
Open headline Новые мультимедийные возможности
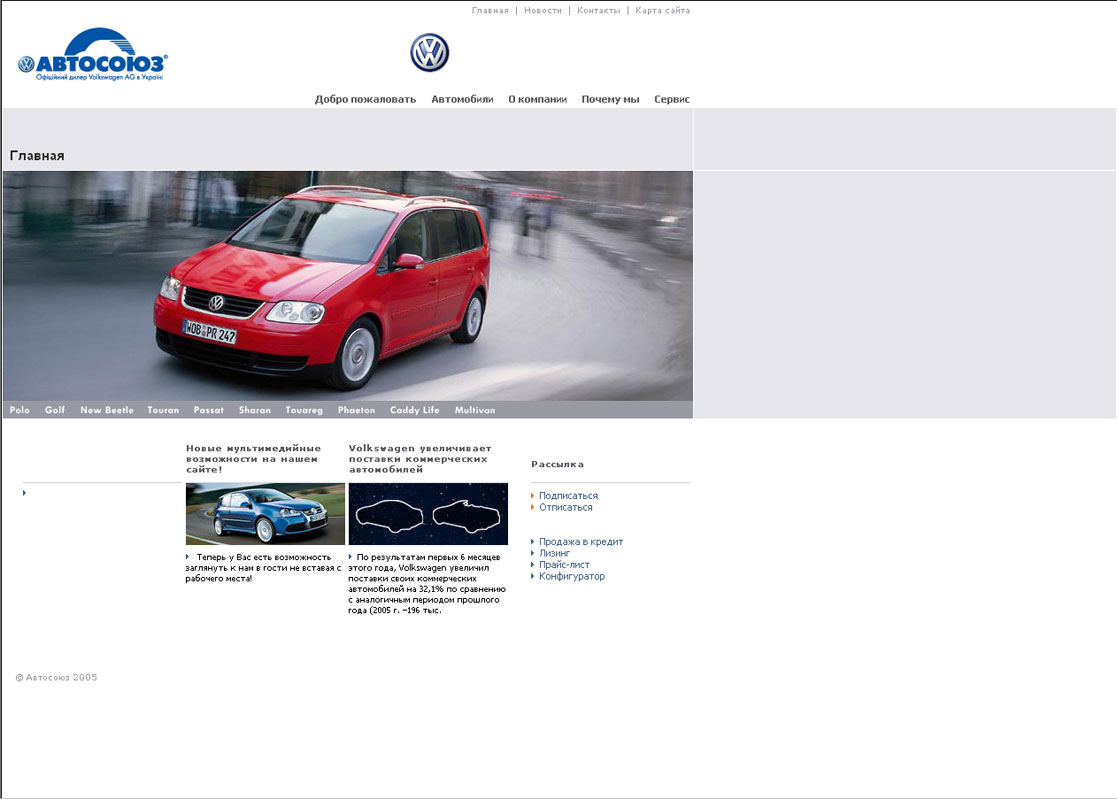coord(254,459)
